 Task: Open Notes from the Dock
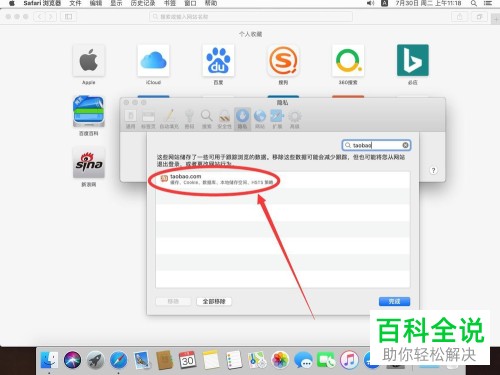tap(211, 360)
